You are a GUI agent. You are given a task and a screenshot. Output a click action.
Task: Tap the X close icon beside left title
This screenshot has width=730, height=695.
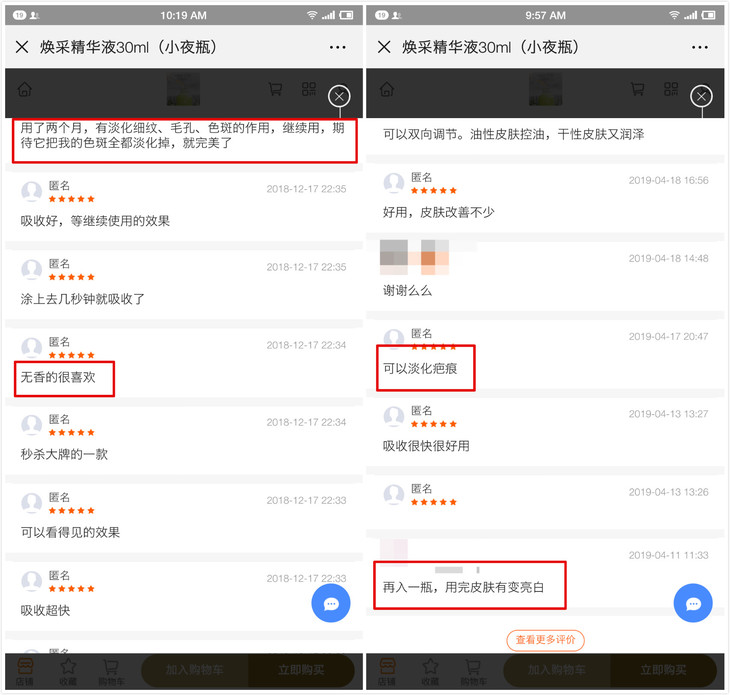(x=22, y=47)
